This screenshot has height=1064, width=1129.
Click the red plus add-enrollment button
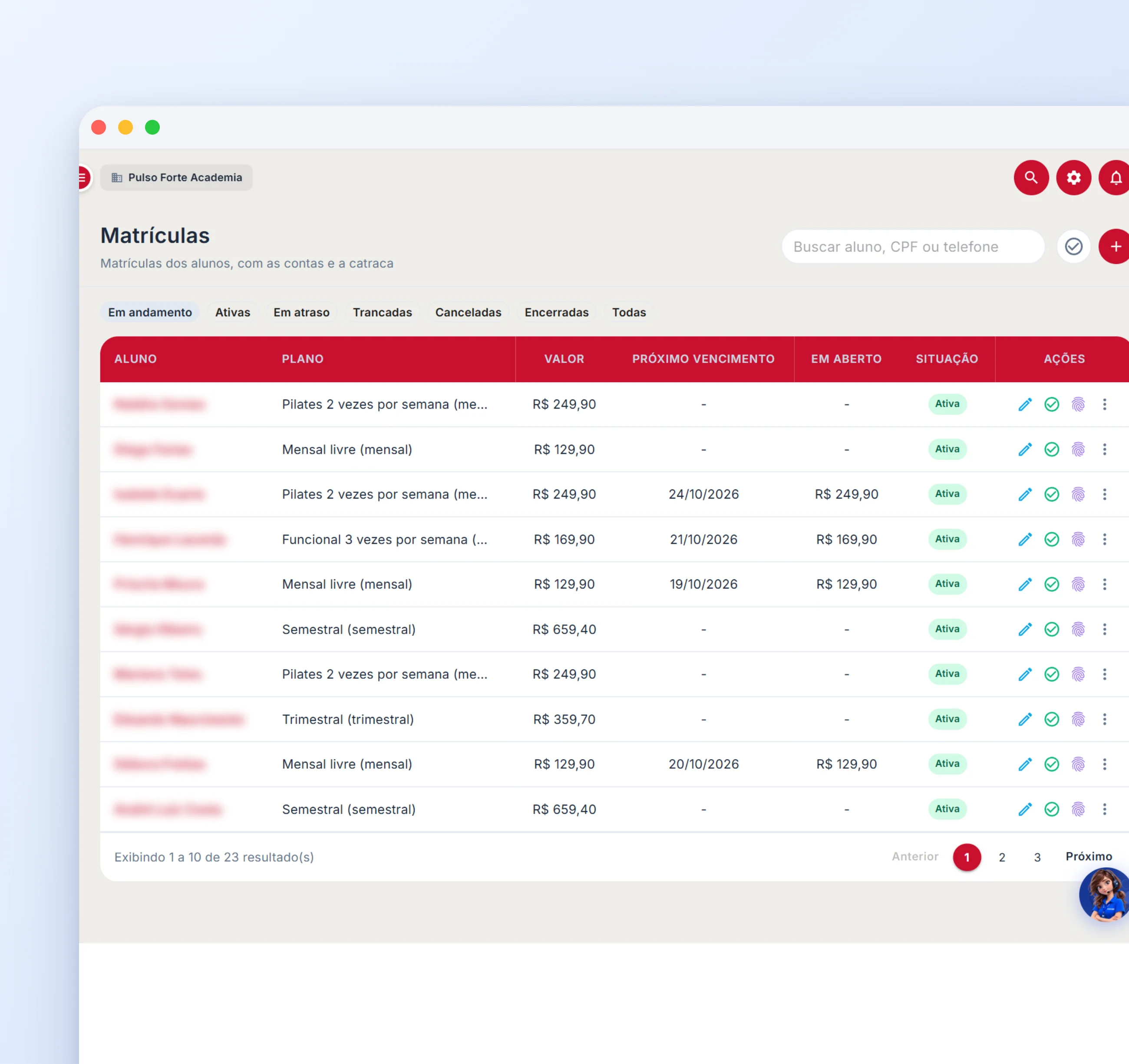(x=1114, y=247)
